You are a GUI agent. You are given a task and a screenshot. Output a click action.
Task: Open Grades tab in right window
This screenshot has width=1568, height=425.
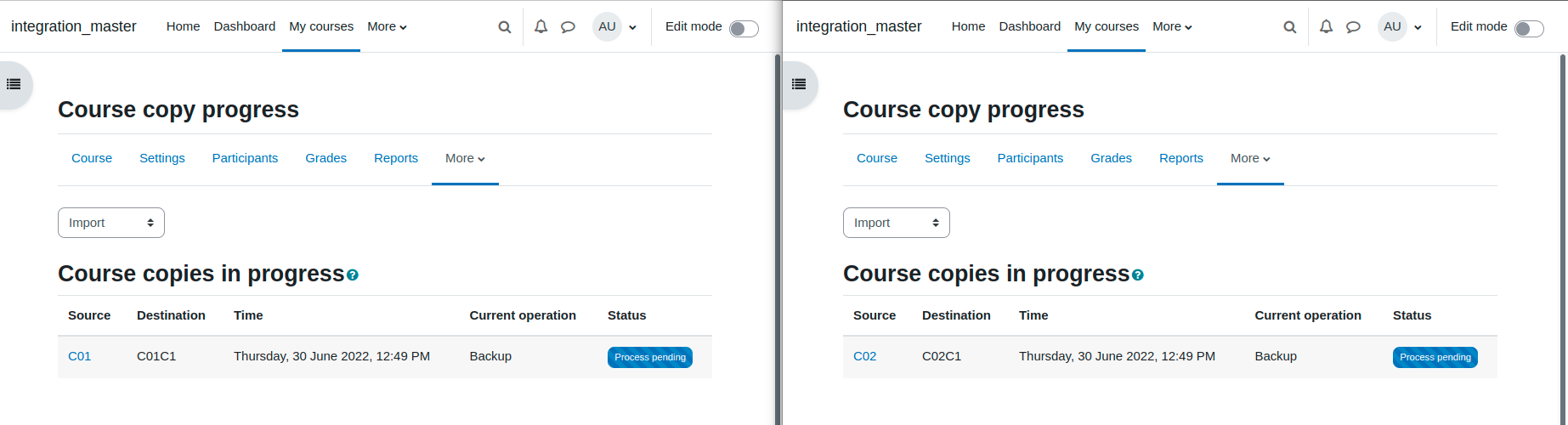(1111, 158)
